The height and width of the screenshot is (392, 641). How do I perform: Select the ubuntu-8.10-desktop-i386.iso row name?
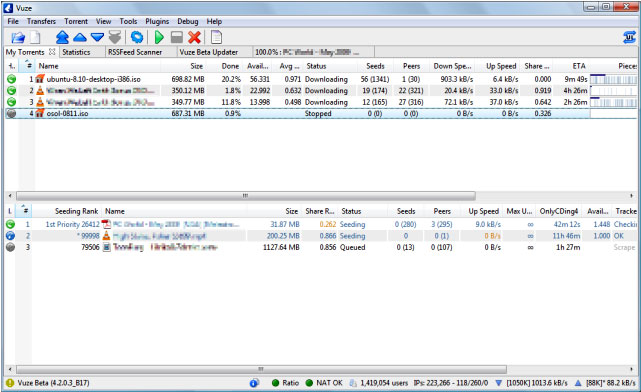coord(94,79)
